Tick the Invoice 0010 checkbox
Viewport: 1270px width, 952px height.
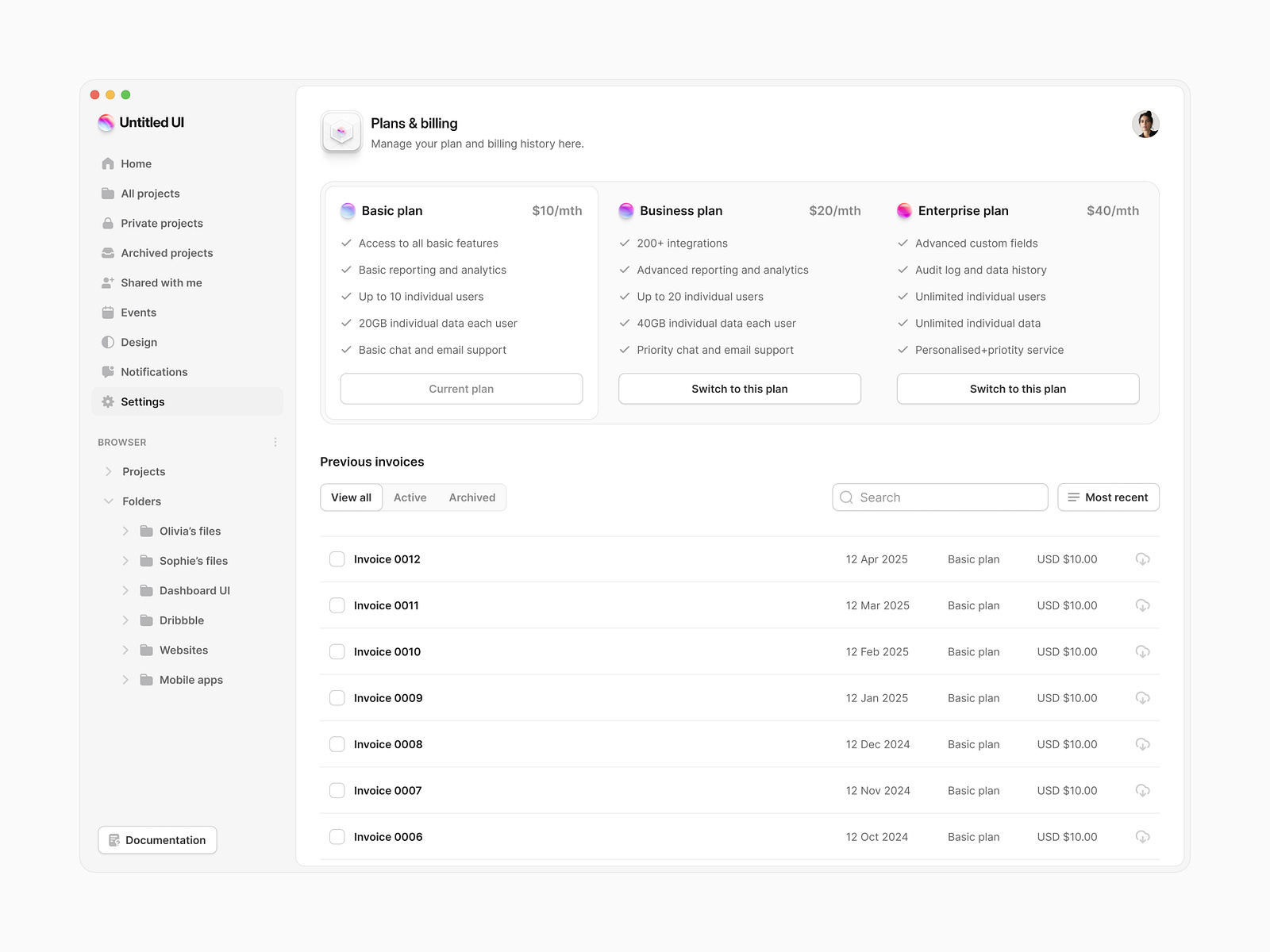coord(337,651)
